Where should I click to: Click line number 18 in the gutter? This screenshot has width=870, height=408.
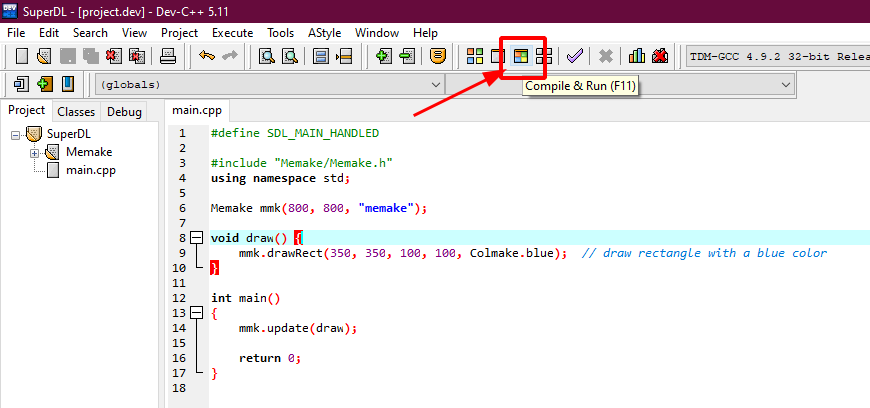pyautogui.click(x=179, y=388)
